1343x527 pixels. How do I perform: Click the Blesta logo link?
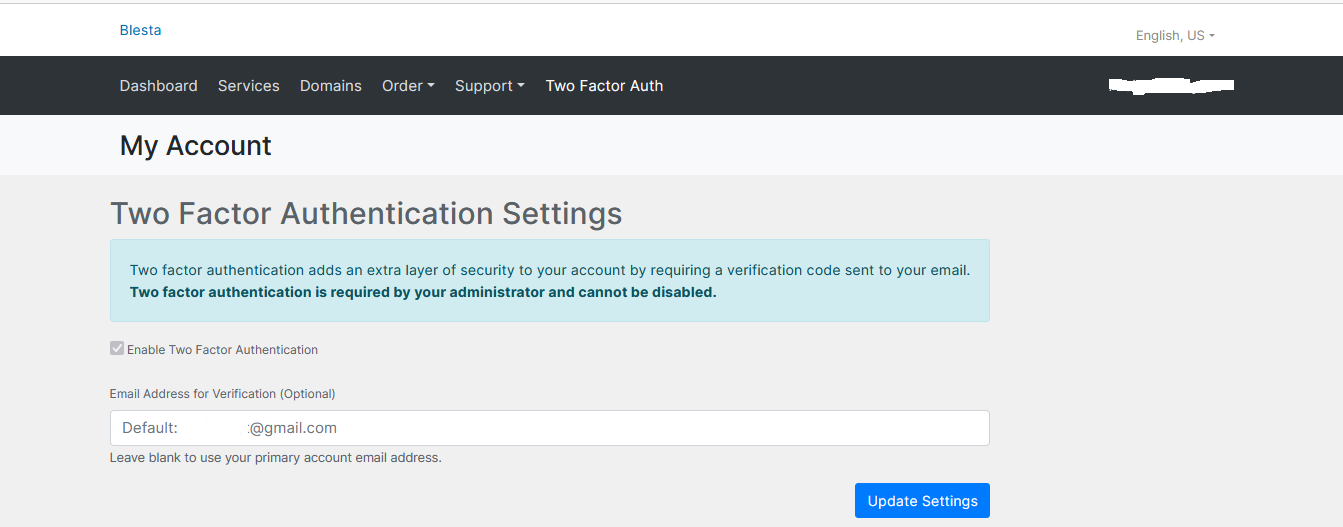coord(140,30)
